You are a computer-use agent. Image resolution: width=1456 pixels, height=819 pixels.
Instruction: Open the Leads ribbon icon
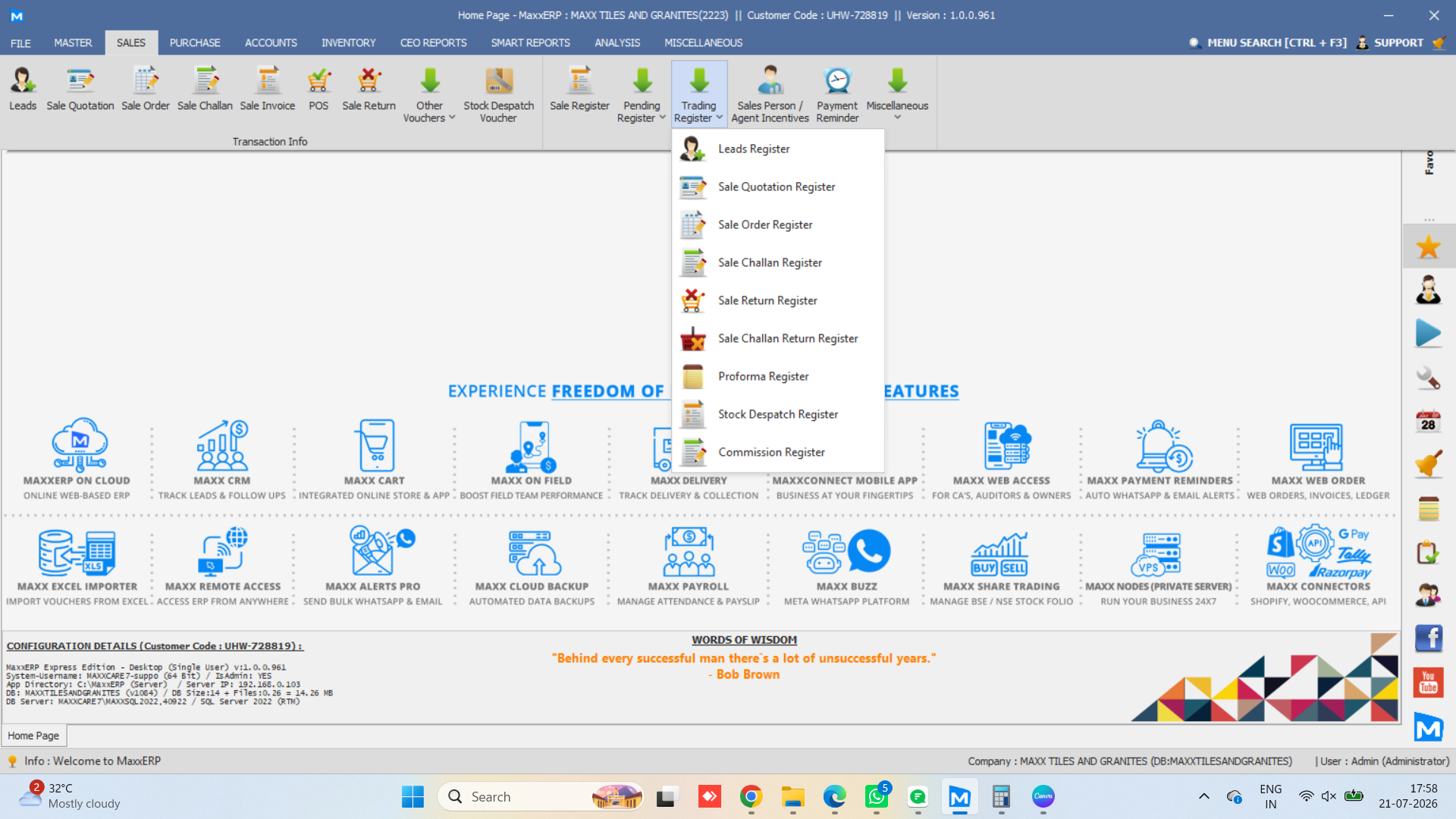click(23, 89)
